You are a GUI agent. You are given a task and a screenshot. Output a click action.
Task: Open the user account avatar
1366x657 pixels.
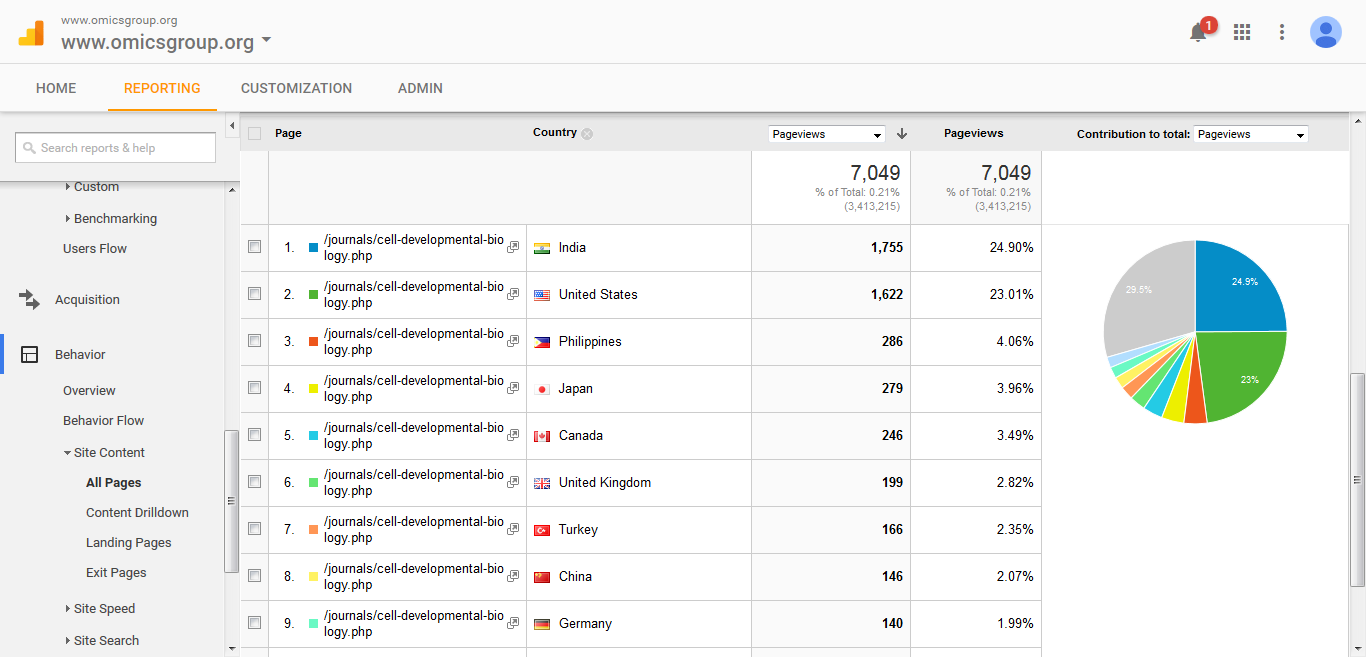pyautogui.click(x=1326, y=32)
